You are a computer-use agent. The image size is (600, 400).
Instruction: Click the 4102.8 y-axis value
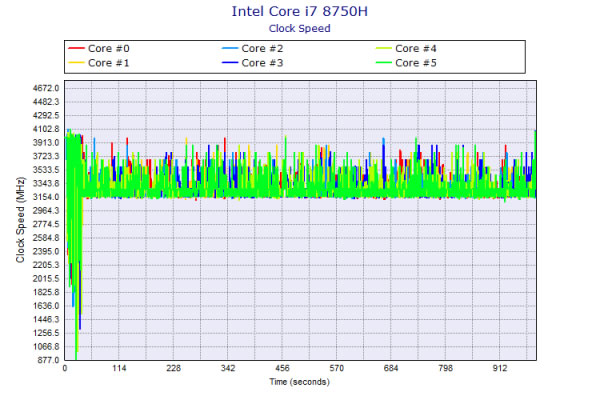[x=46, y=129]
